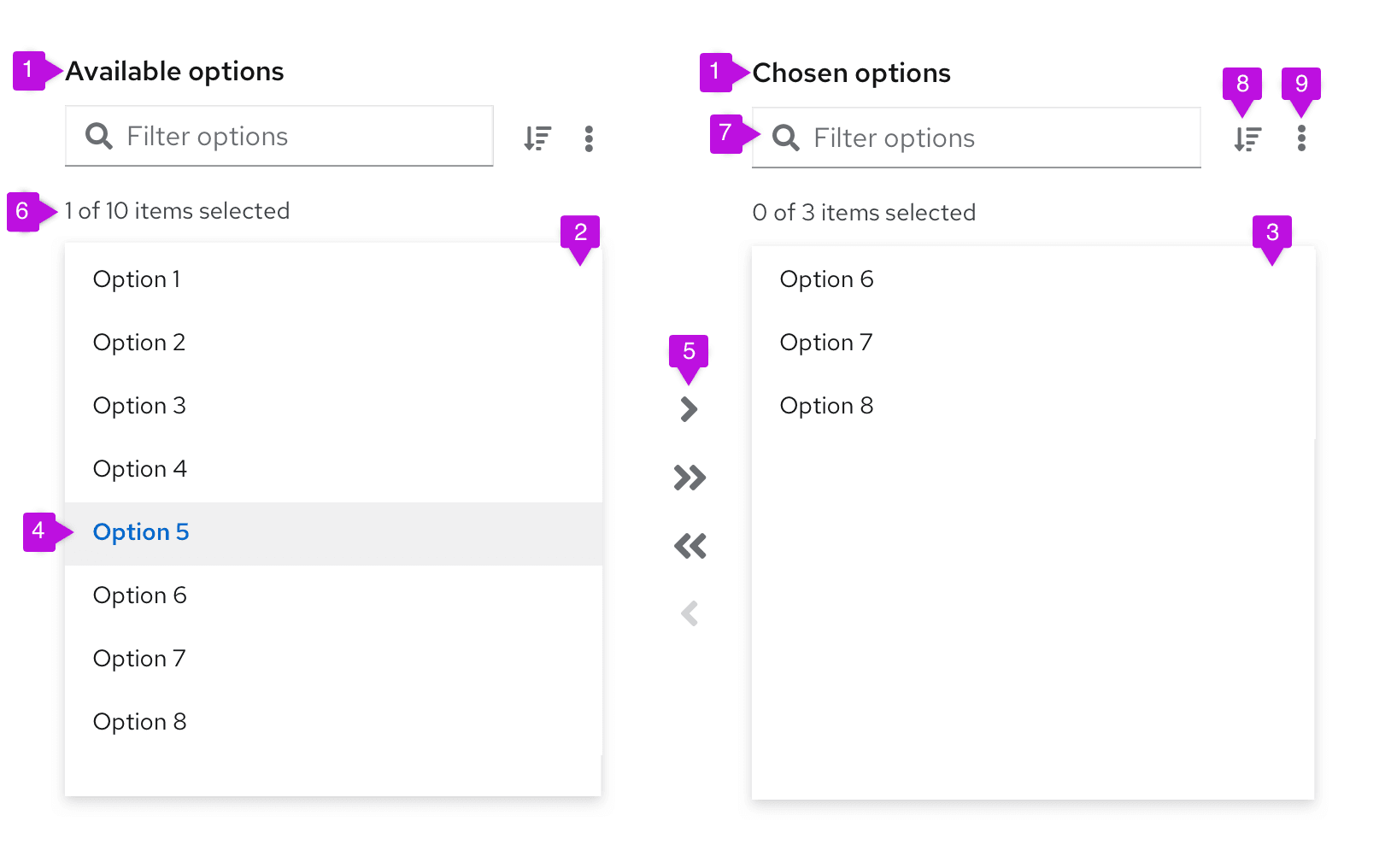
Task: Click the add selected single right arrow
Action: point(689,409)
